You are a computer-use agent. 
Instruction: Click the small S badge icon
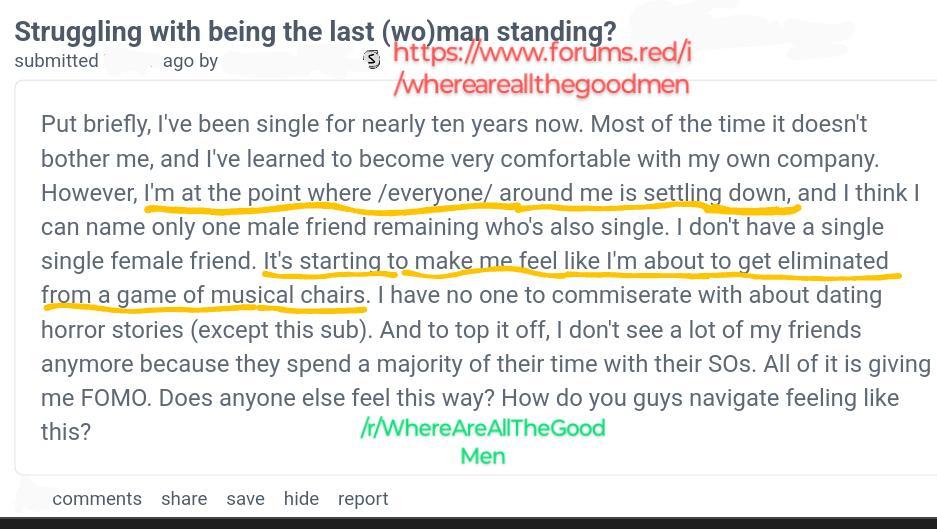[372, 60]
